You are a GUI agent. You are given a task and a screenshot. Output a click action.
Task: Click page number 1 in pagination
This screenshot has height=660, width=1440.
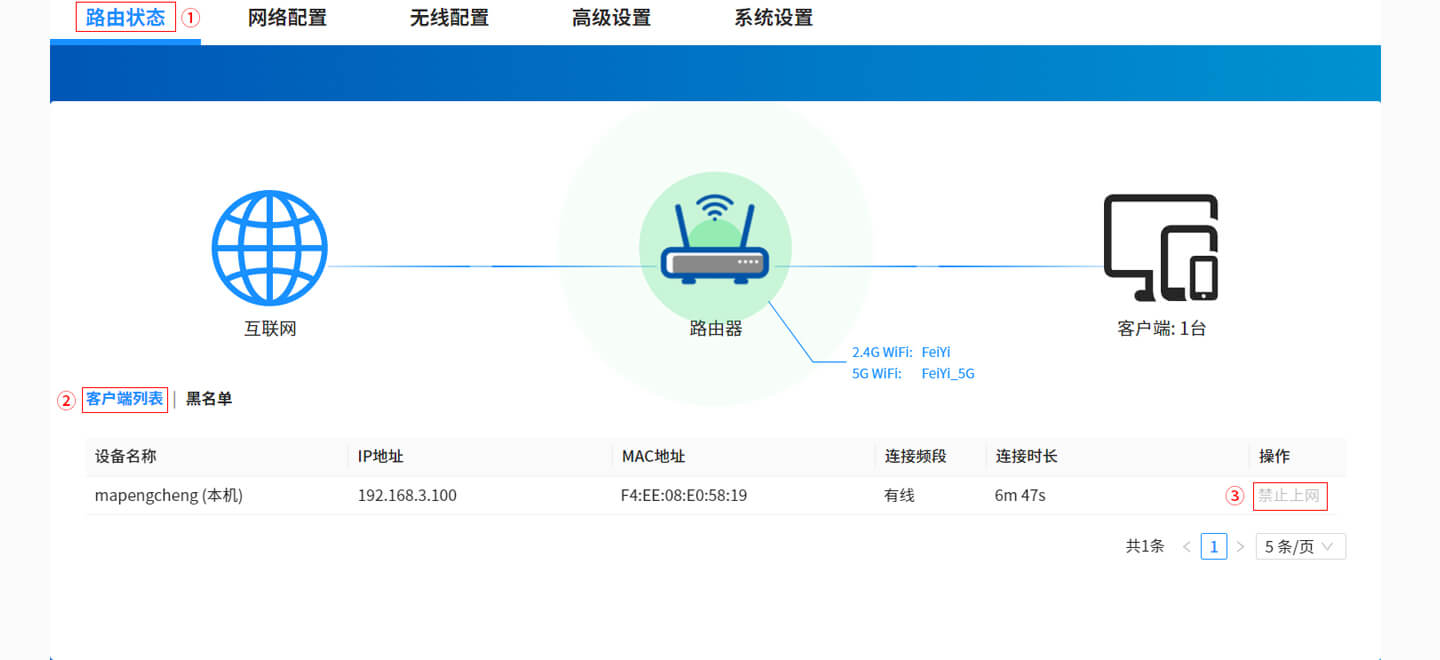pos(1213,546)
